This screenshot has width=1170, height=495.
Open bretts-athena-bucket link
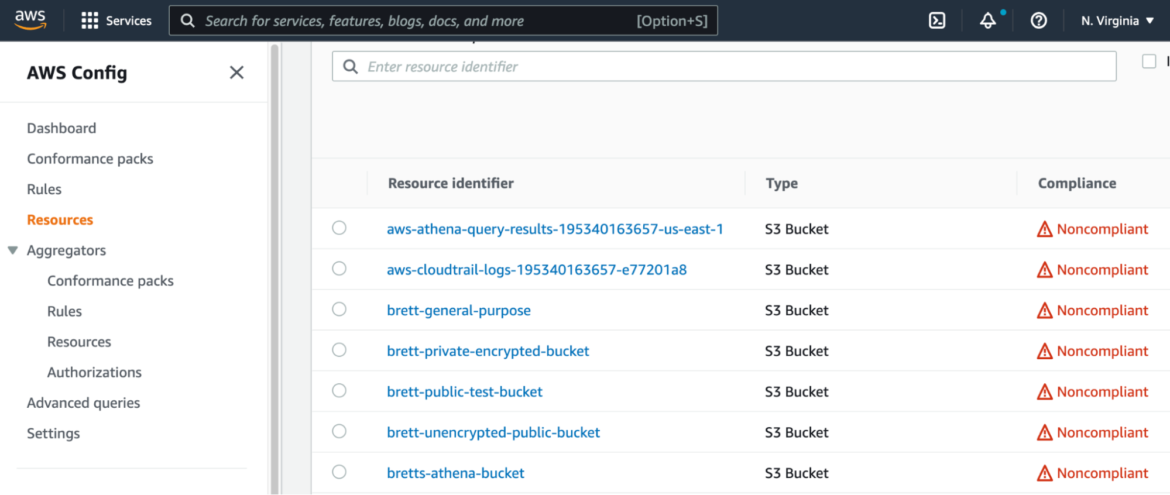point(455,473)
